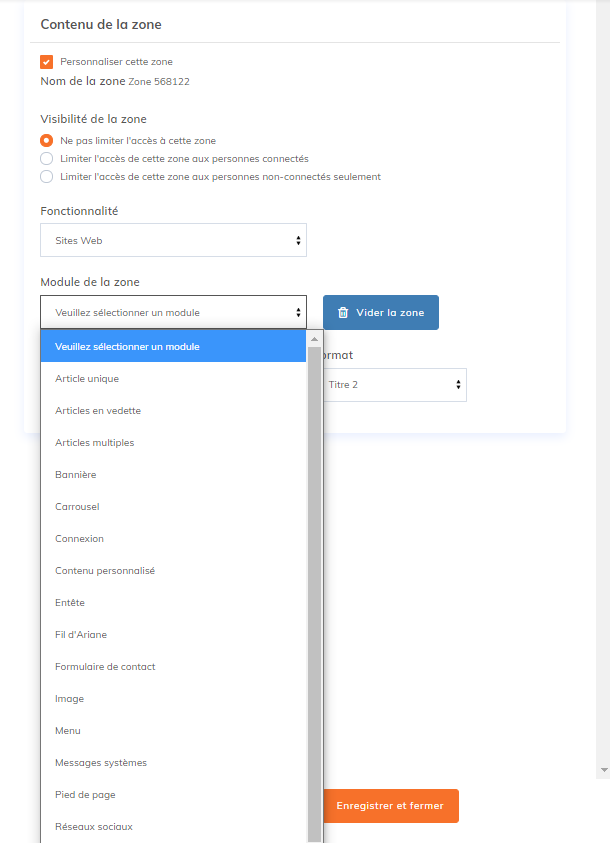Screen dimensions: 610x843
Task: Select Carrousel module option
Action: pyautogui.click(x=77, y=507)
